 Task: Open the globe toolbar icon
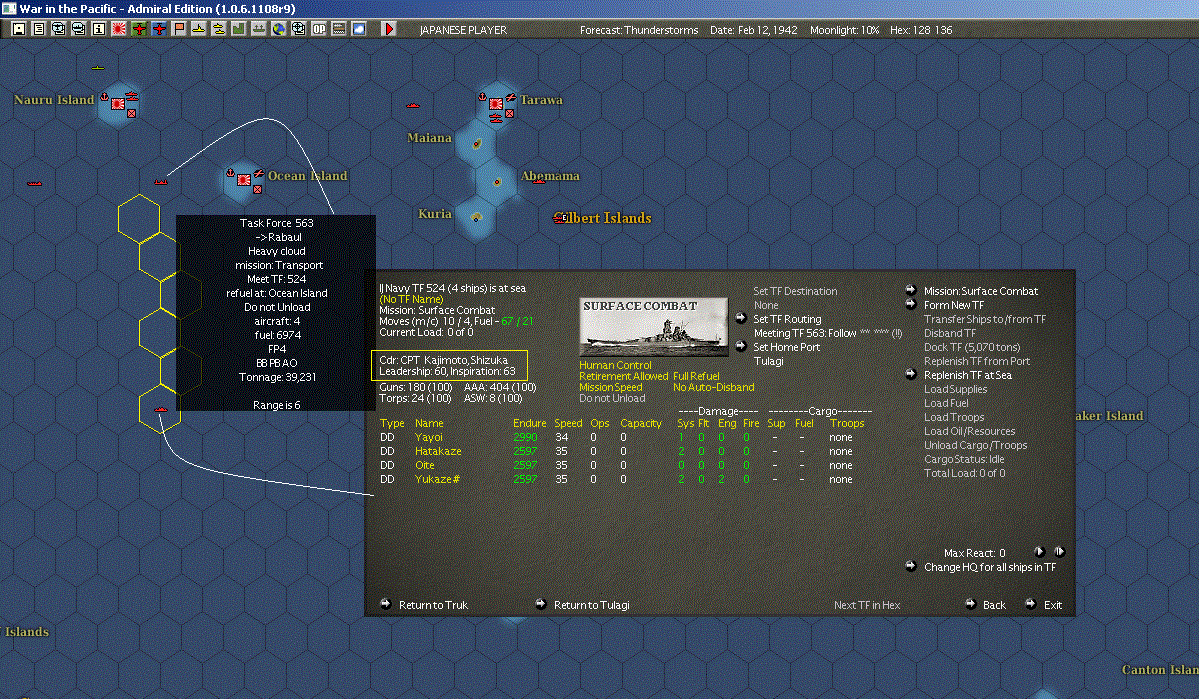[x=279, y=29]
